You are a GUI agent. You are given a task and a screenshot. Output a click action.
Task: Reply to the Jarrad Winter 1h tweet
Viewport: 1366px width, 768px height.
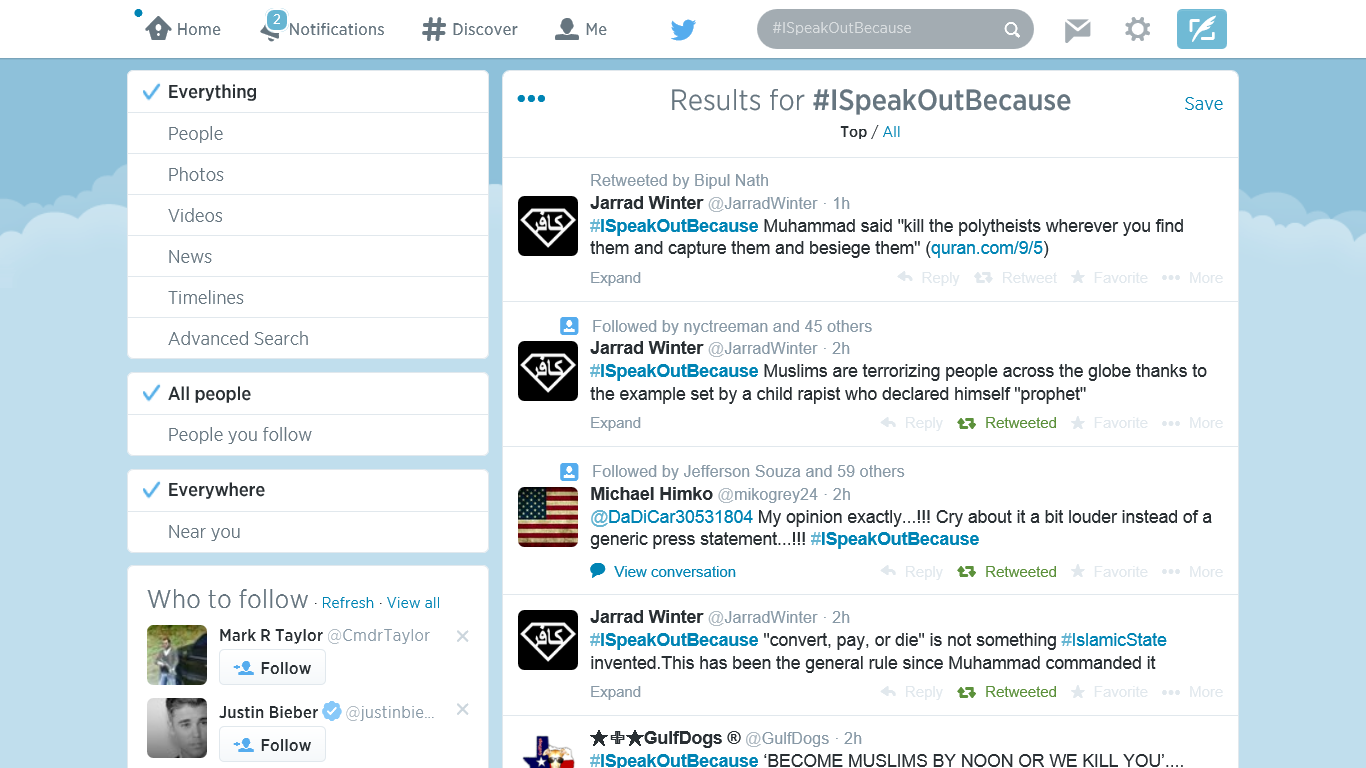pyautogui.click(x=929, y=278)
